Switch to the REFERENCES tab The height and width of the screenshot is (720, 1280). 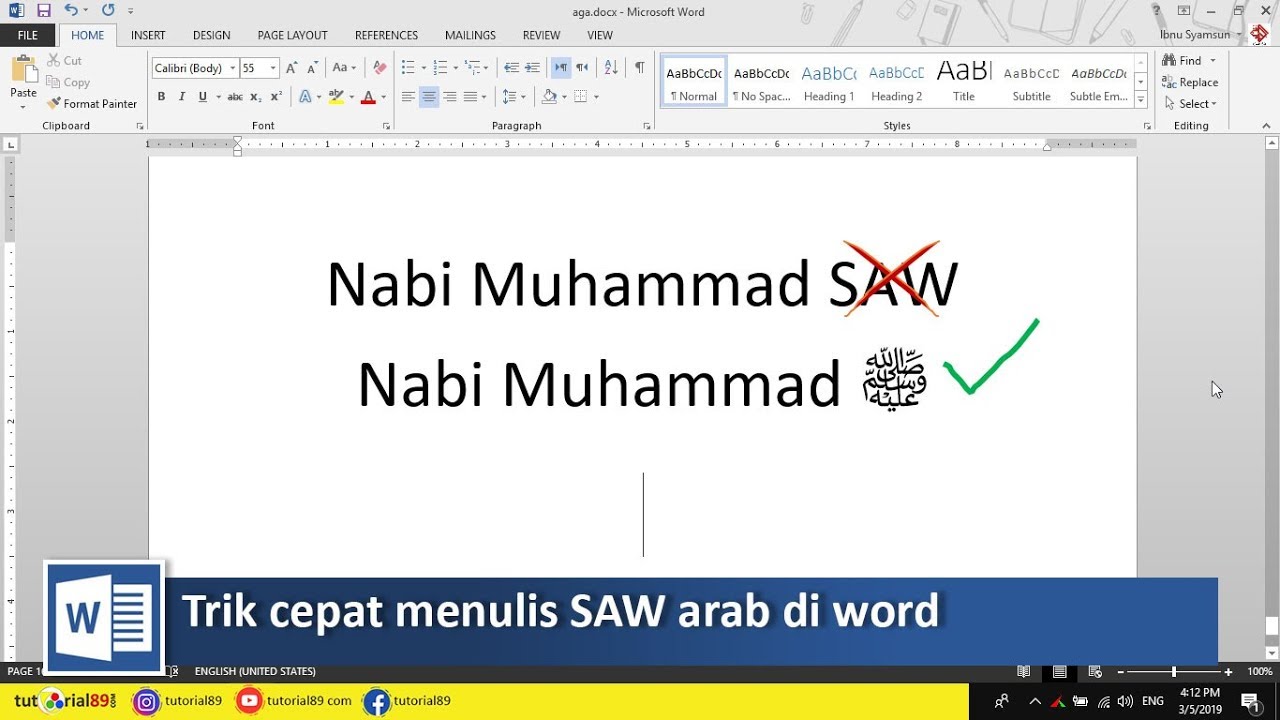coord(386,35)
